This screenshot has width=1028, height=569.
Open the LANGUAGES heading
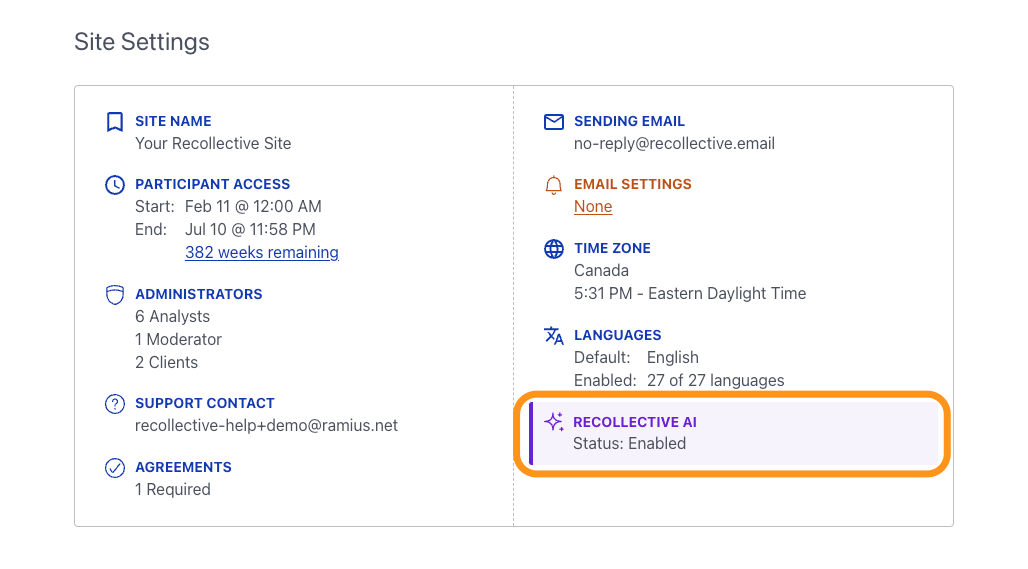[x=618, y=335]
